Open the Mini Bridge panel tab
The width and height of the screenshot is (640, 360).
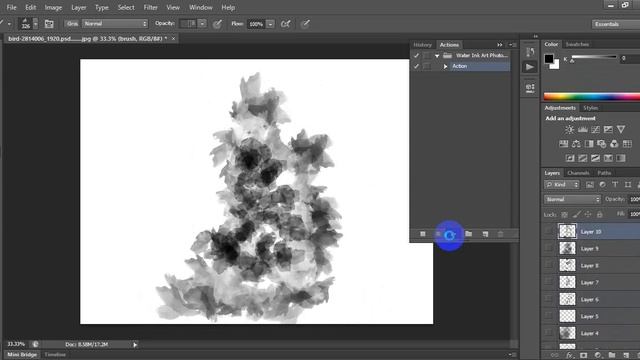(x=22, y=355)
